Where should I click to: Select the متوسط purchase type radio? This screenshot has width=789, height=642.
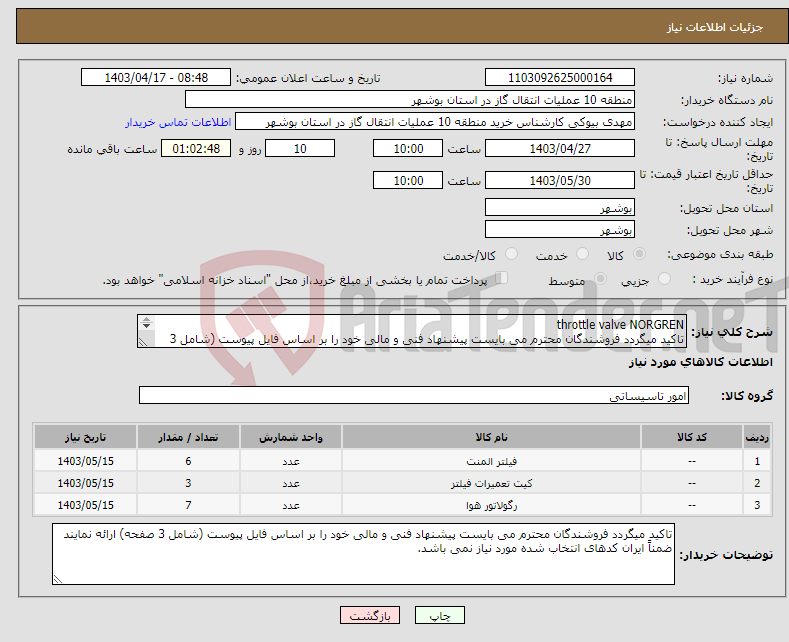tap(600, 278)
